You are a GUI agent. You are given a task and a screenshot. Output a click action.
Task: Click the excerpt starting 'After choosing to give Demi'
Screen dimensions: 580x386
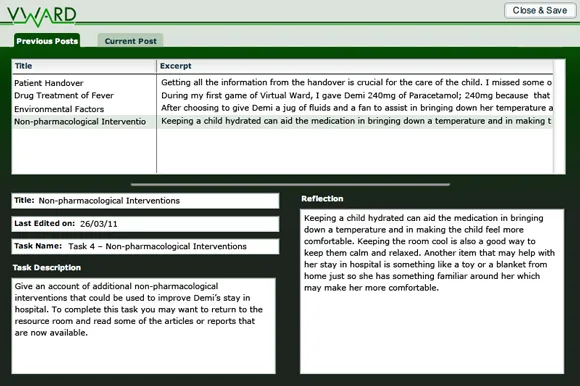pos(357,108)
